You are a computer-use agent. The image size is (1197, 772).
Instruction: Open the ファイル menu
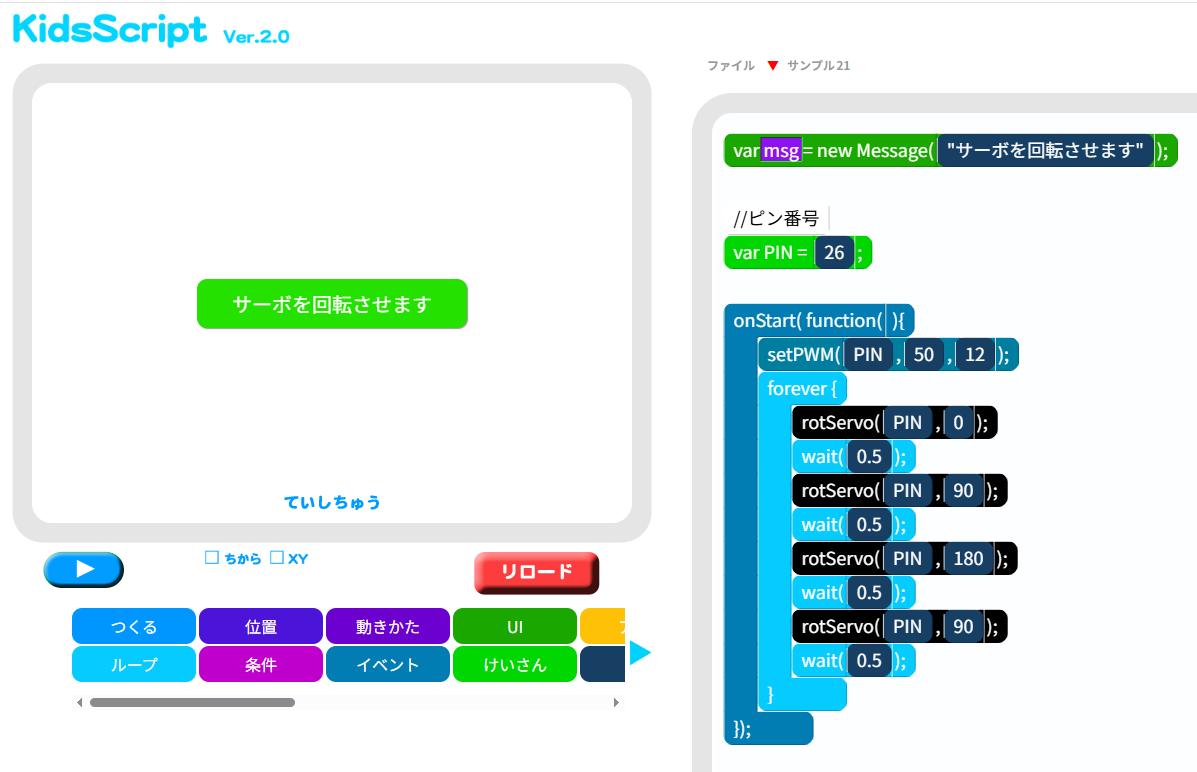(731, 66)
